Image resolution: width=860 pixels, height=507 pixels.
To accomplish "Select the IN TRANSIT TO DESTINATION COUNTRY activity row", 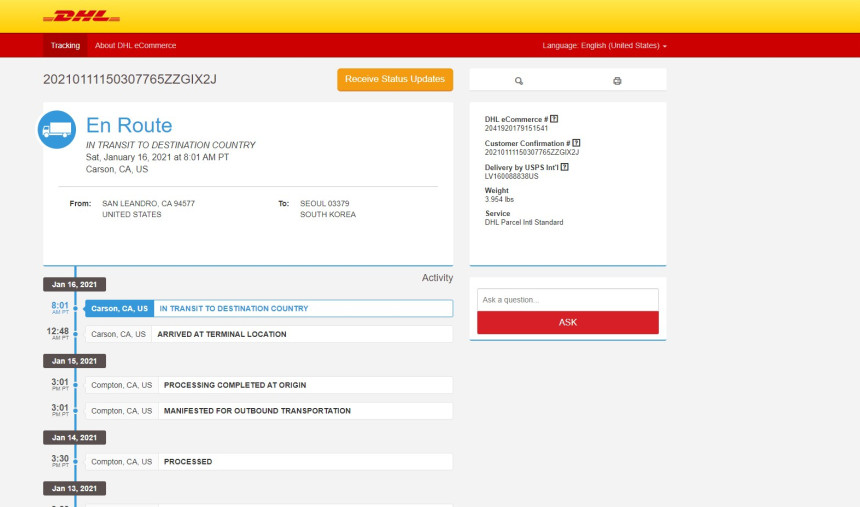I will 269,308.
